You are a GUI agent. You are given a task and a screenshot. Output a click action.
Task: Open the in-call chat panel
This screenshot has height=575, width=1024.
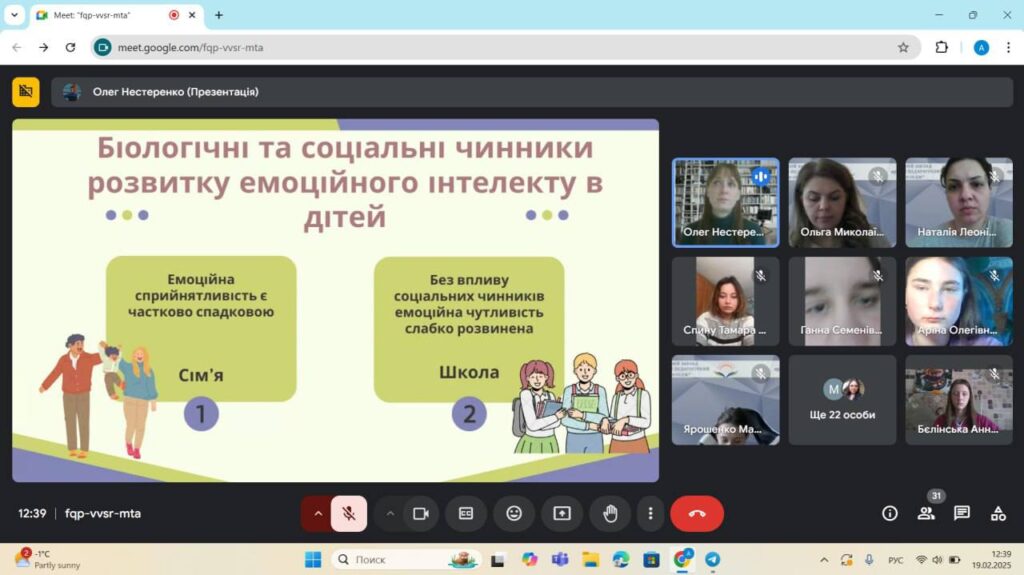(x=962, y=513)
